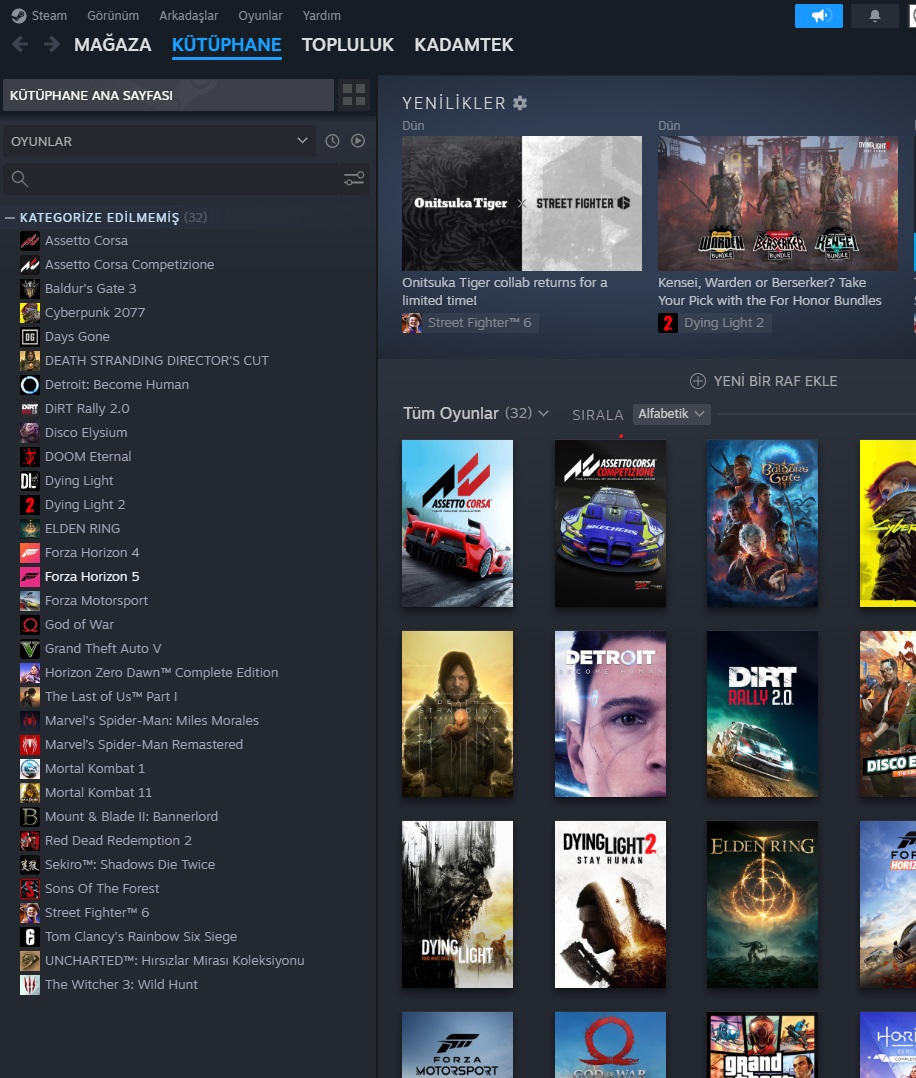This screenshot has width=916, height=1078.
Task: Open the Alfabetik sort dropdown
Action: pyautogui.click(x=671, y=414)
